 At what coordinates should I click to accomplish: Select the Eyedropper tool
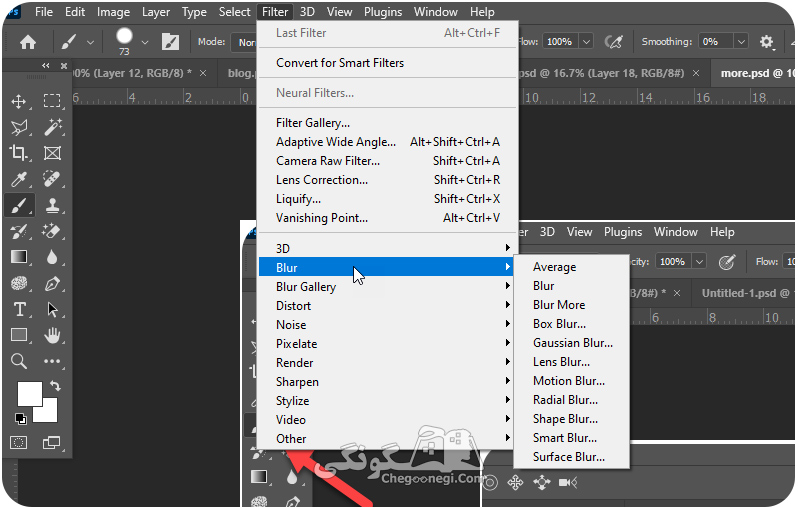click(19, 179)
